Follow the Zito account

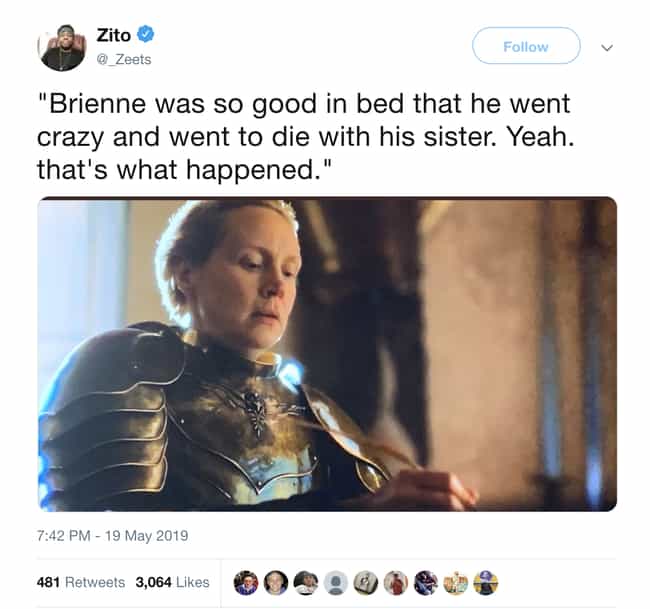[526, 46]
